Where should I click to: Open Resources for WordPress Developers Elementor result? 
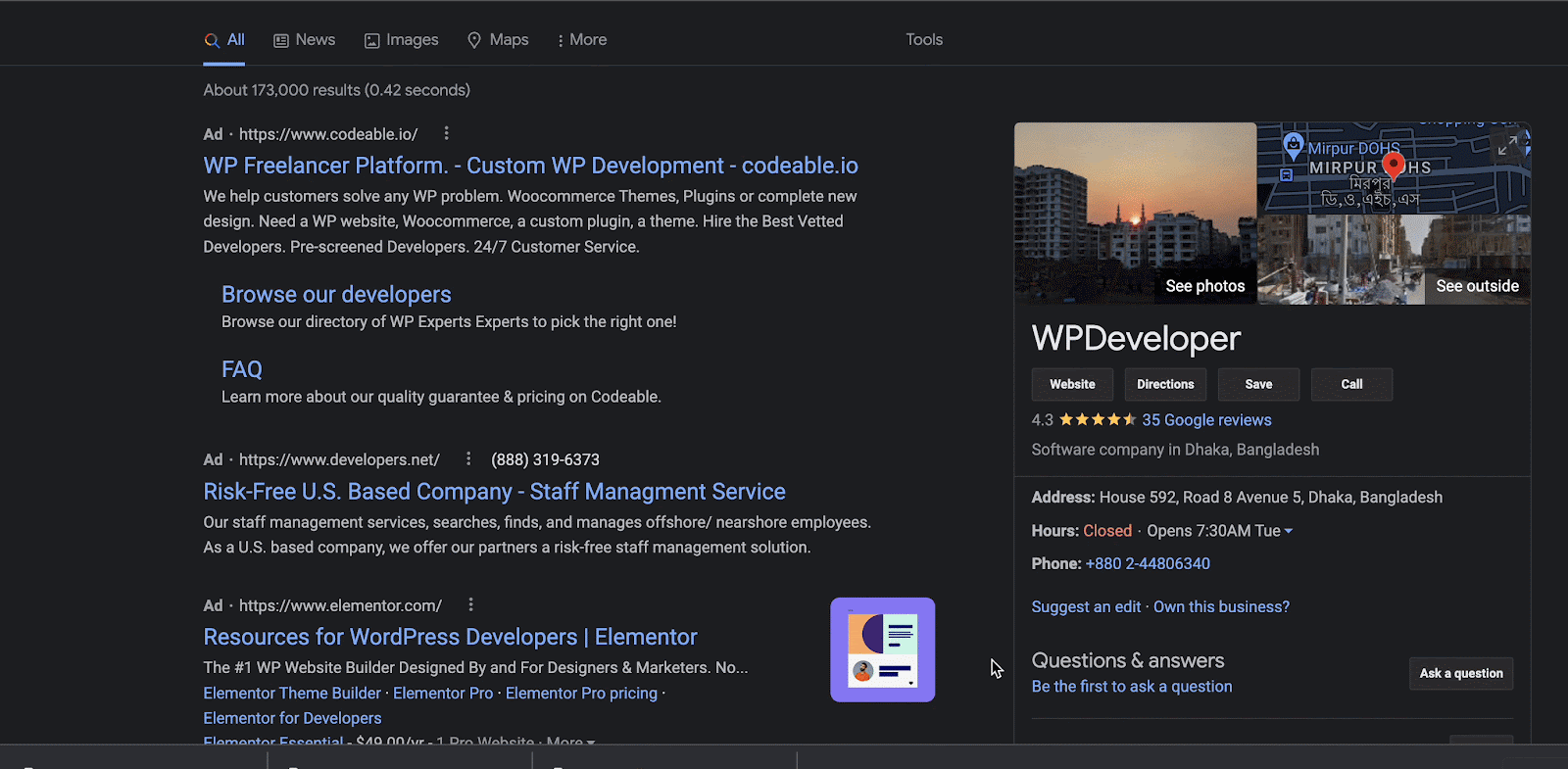pyautogui.click(x=450, y=637)
